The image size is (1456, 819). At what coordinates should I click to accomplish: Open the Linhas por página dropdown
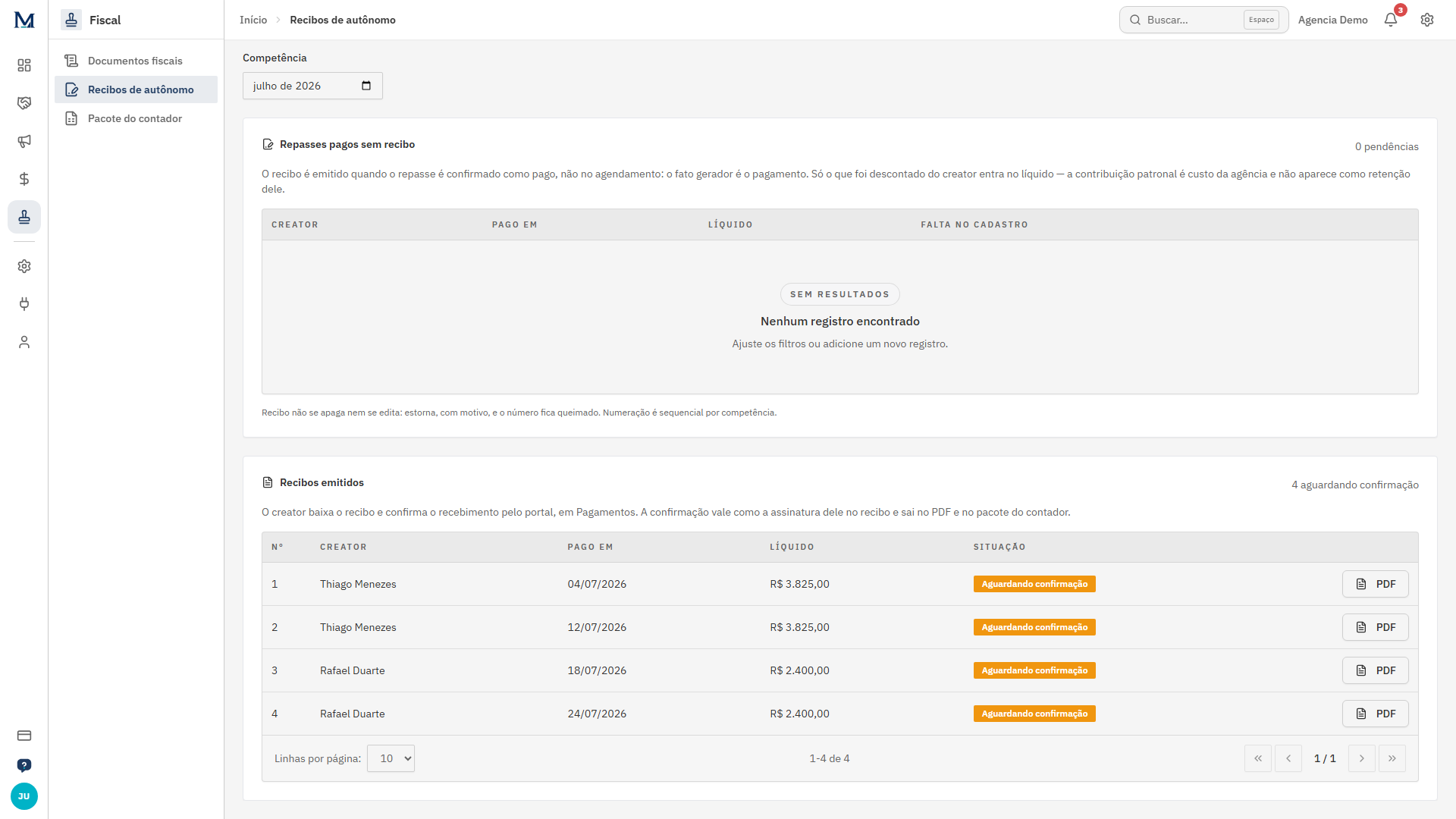coord(391,758)
